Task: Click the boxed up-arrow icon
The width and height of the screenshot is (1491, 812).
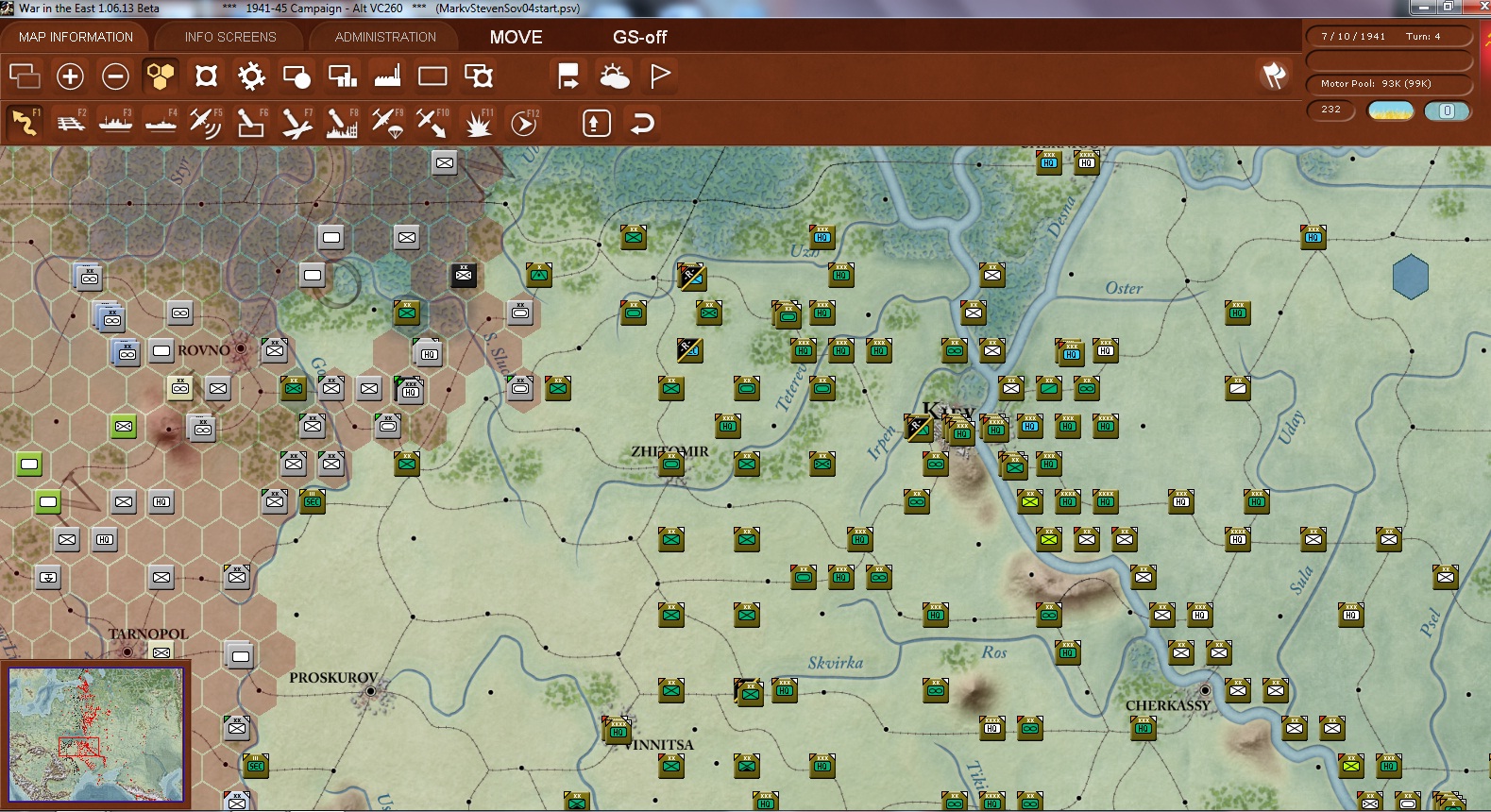Action: click(x=596, y=123)
